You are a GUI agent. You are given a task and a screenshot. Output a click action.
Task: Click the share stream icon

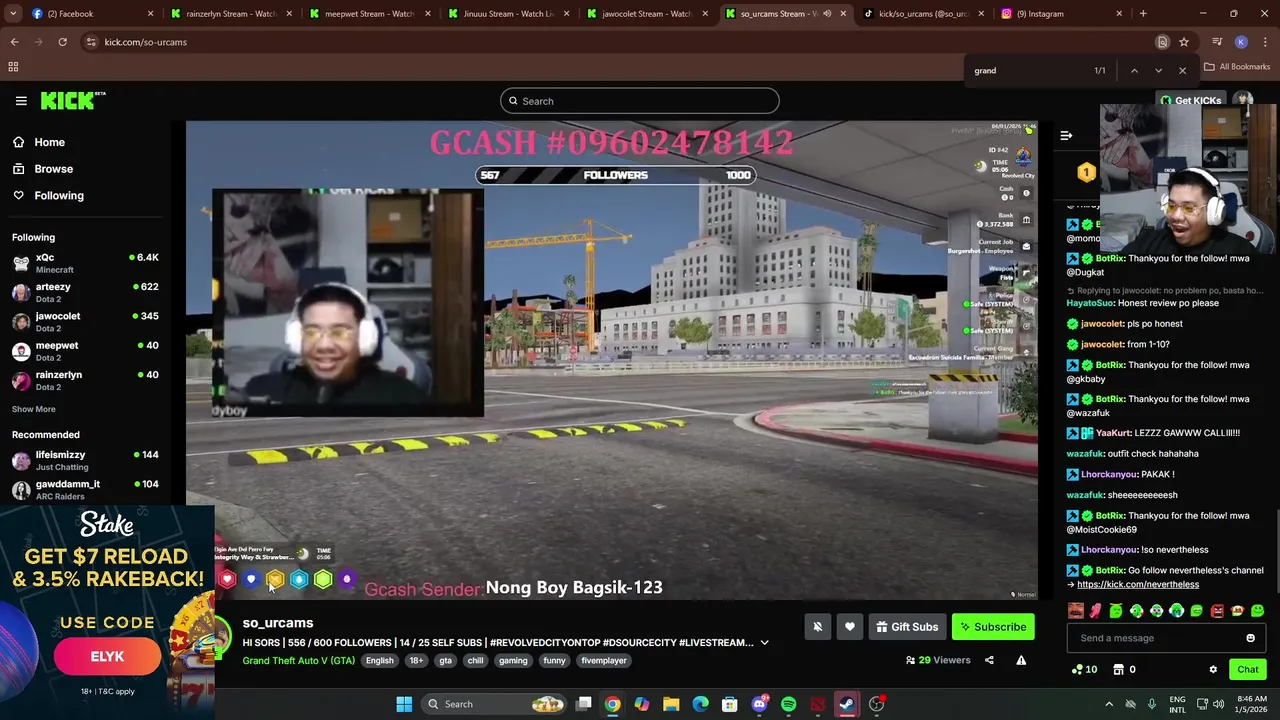(x=989, y=660)
